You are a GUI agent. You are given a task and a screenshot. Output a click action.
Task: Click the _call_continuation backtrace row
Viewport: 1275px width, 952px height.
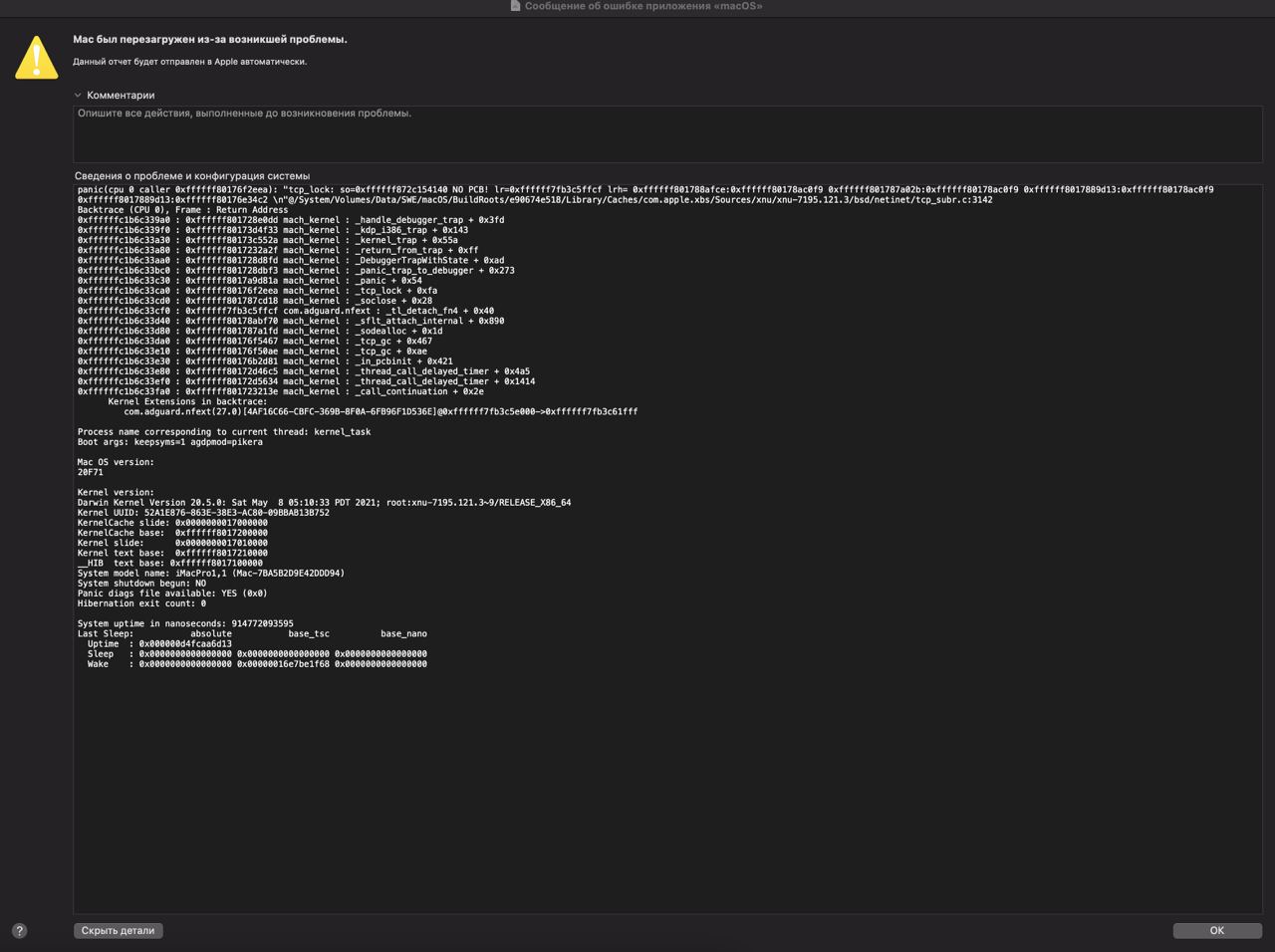281,391
